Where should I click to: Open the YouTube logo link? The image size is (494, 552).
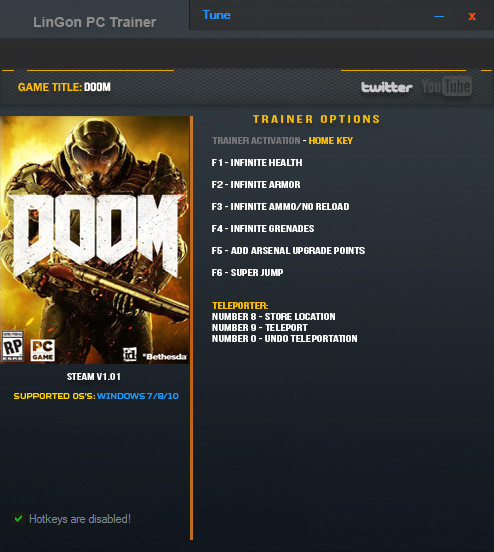(446, 86)
